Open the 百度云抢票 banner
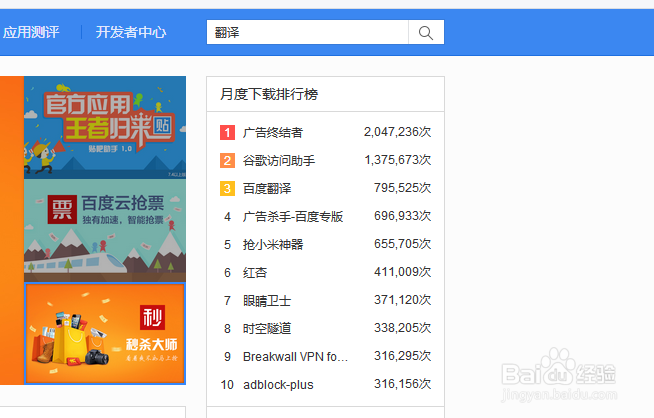Screen dimensions: 654x418 105,230
